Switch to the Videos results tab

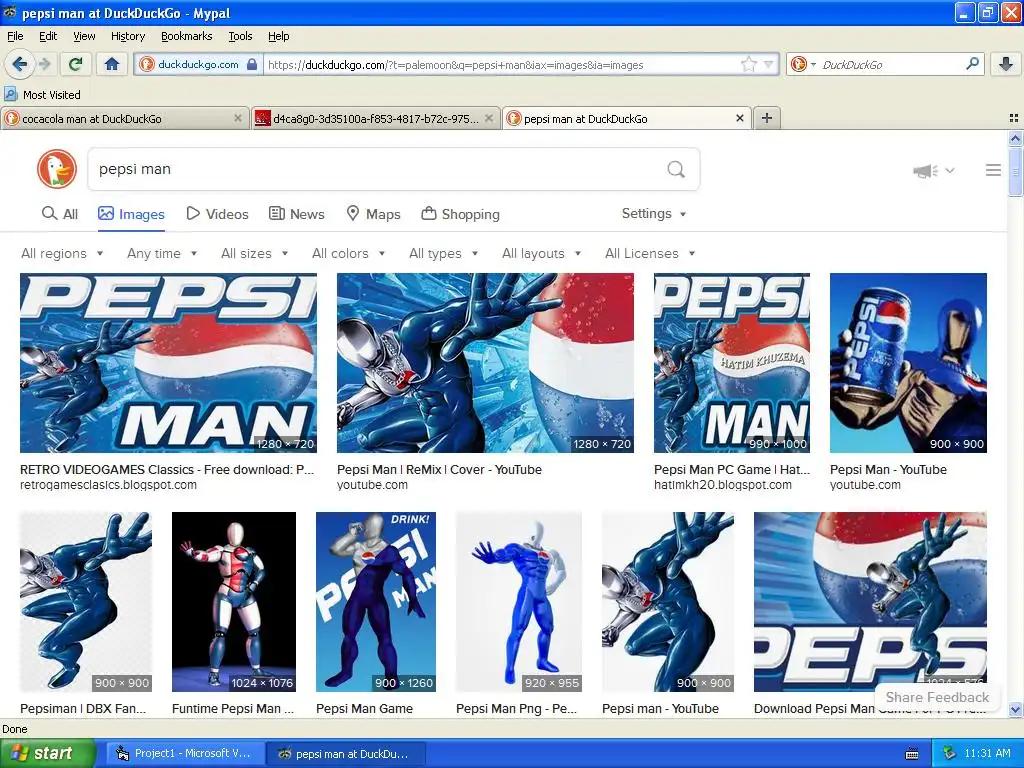point(217,214)
